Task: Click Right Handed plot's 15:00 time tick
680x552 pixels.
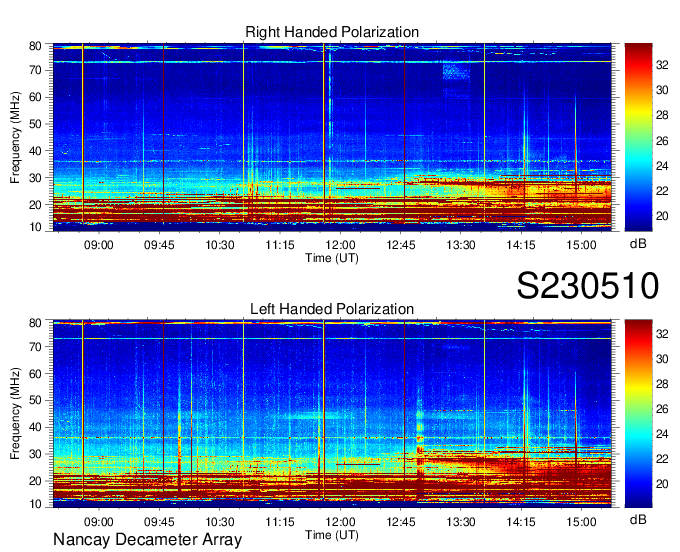Action: [x=582, y=245]
